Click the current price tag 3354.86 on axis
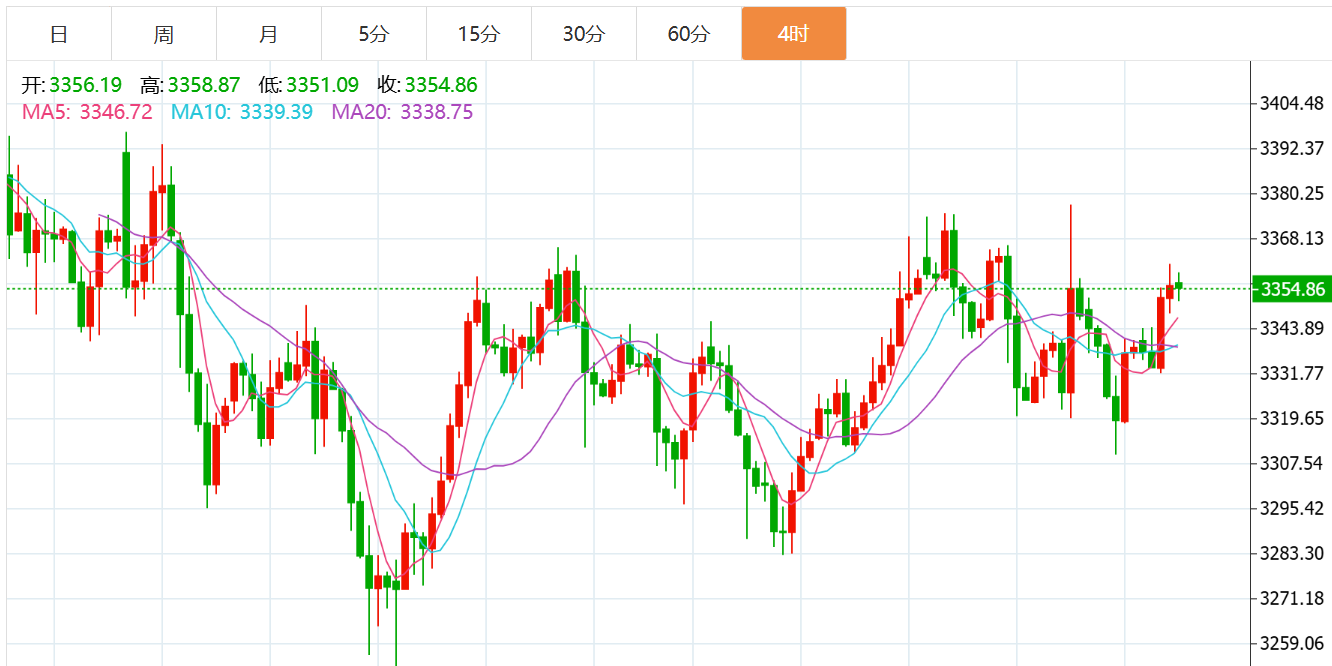 click(1292, 289)
